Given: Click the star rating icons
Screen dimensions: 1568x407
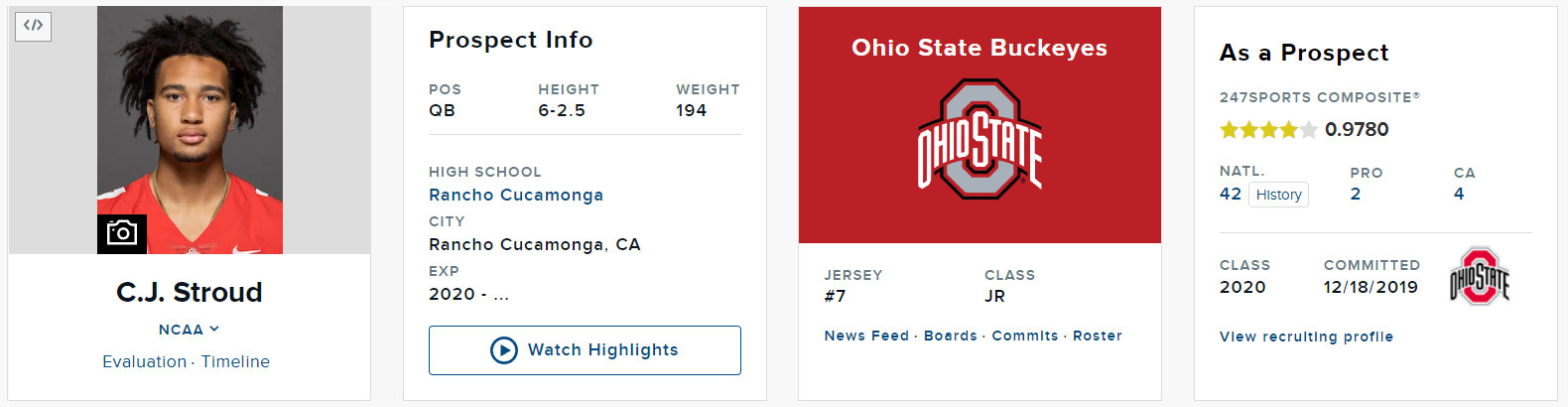Looking at the screenshot, I should pos(1268,130).
